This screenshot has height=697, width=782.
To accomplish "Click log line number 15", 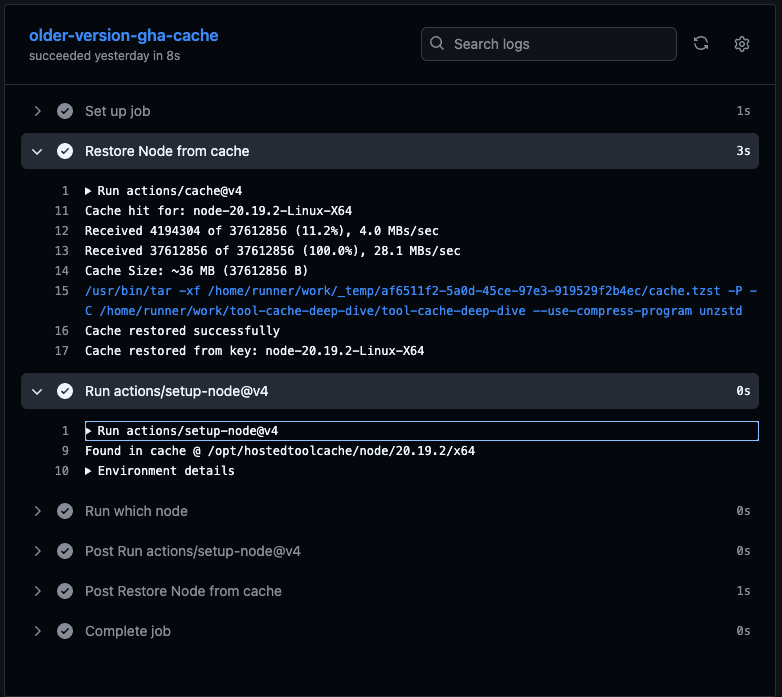I will [61, 291].
